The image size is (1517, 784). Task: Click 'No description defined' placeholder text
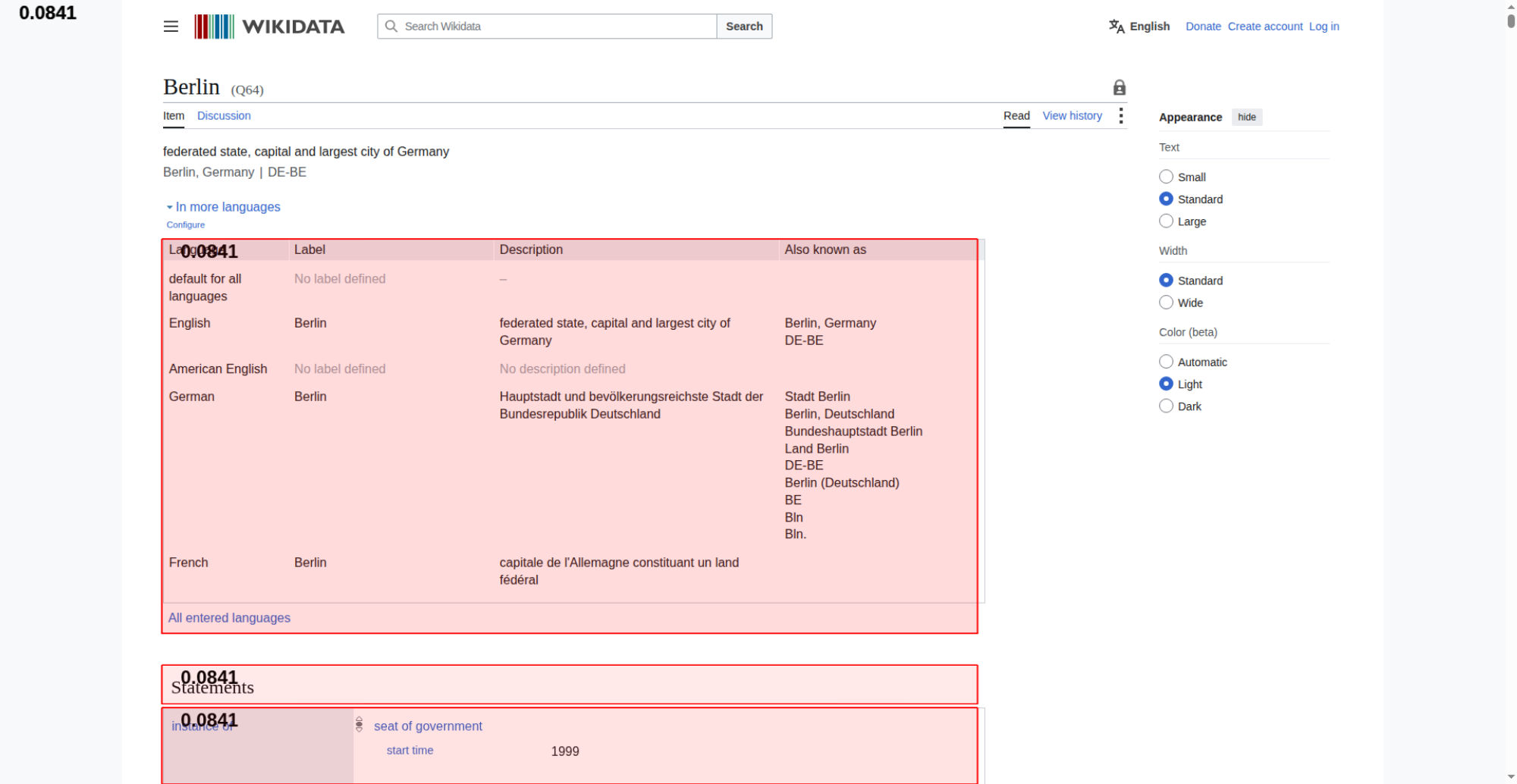pos(562,369)
